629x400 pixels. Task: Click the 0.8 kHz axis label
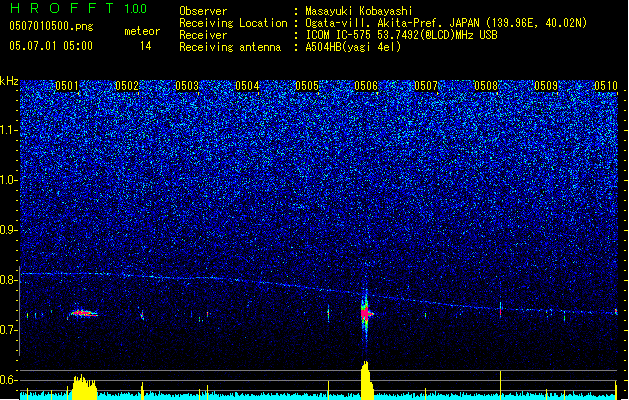pyautogui.click(x=9, y=280)
